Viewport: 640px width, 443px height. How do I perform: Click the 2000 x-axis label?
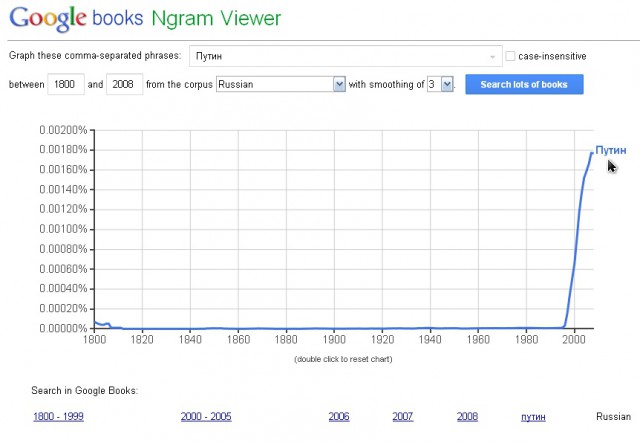click(574, 339)
